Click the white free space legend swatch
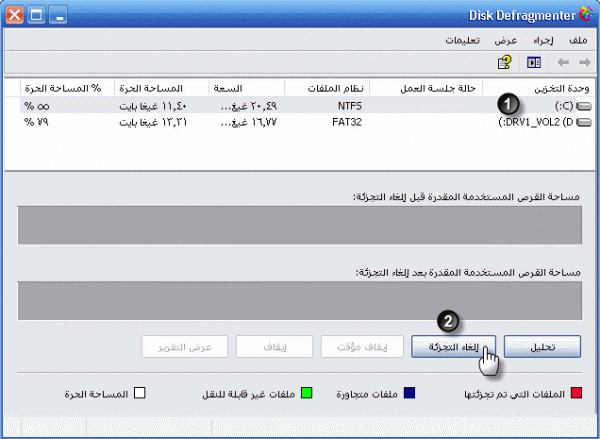Viewport: 600px width, 439px height. tap(140, 393)
